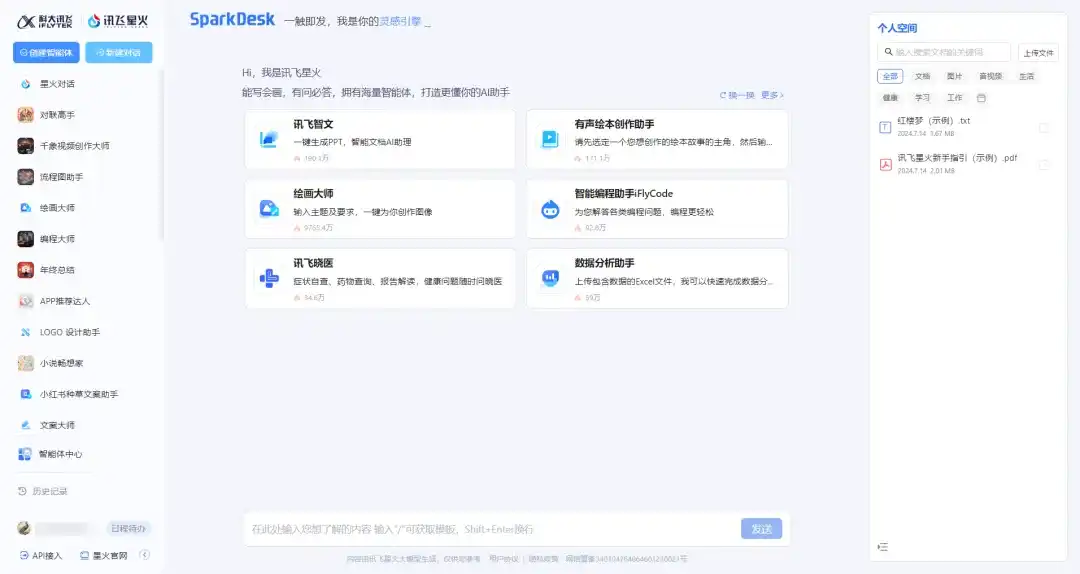Click the chat message input field
This screenshot has width=1080, height=574.
tap(492, 529)
